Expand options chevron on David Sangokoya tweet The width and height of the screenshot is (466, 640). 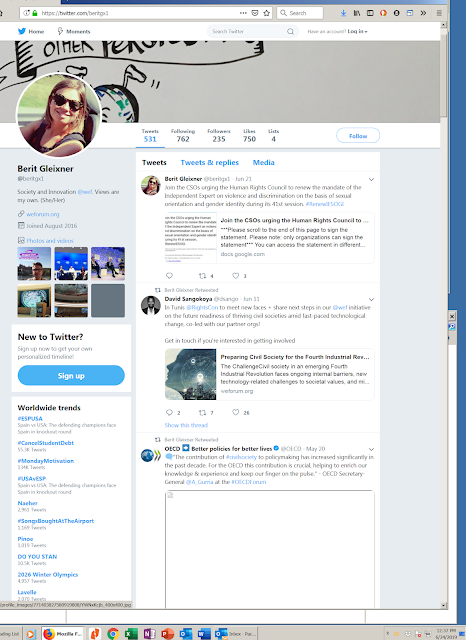371,300
